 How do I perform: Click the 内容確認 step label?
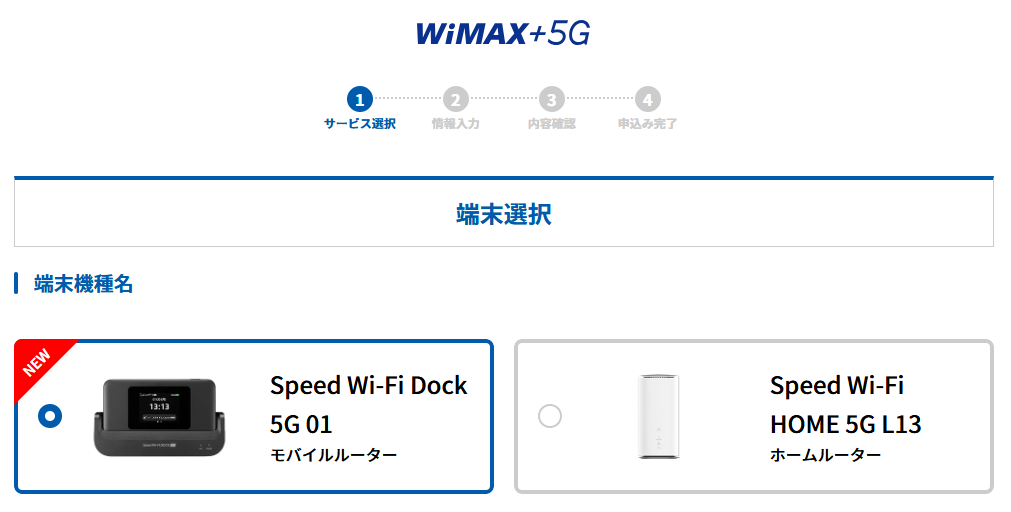point(551,124)
